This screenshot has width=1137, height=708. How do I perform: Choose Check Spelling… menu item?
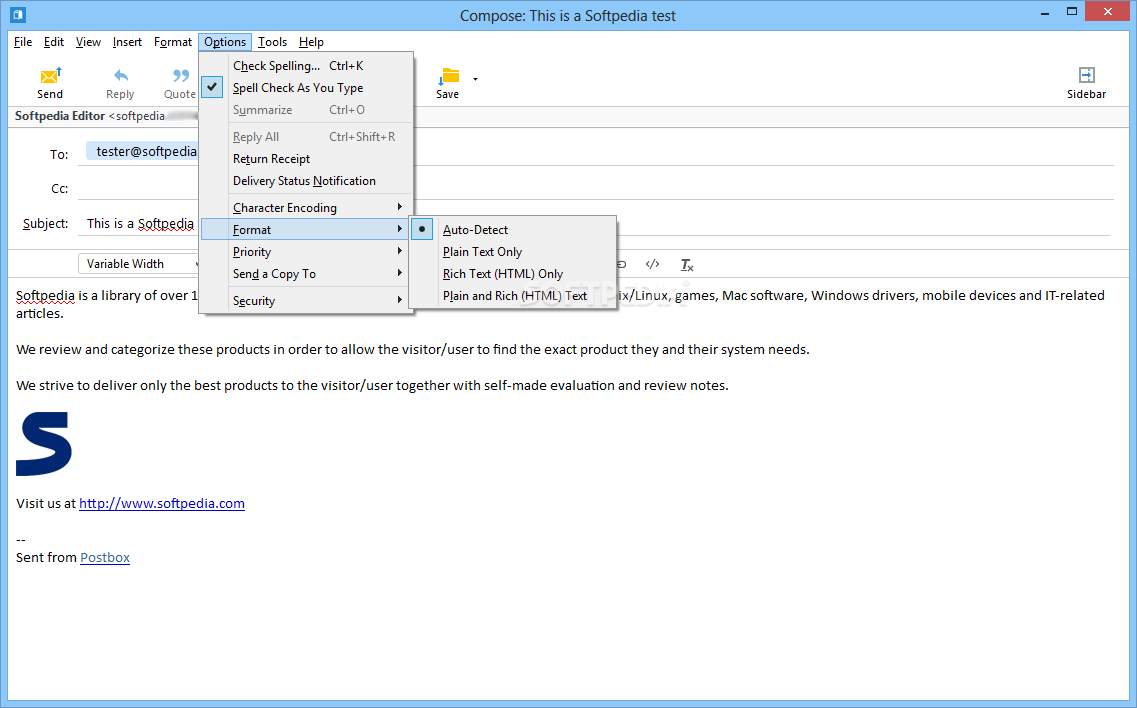[x=306, y=65]
